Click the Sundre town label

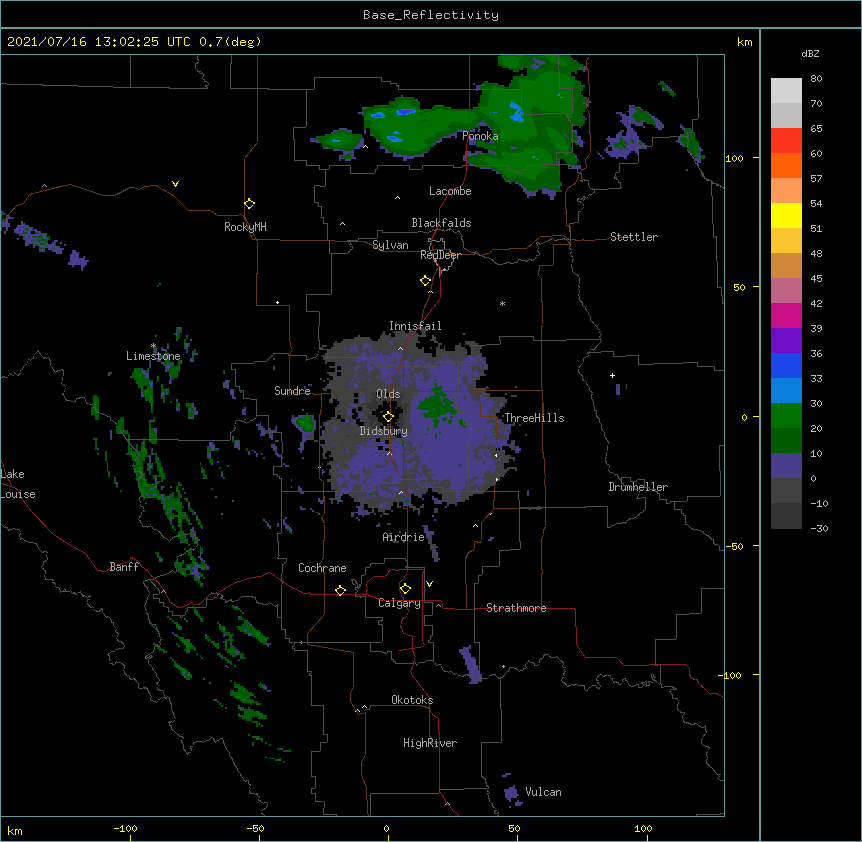pyautogui.click(x=292, y=391)
